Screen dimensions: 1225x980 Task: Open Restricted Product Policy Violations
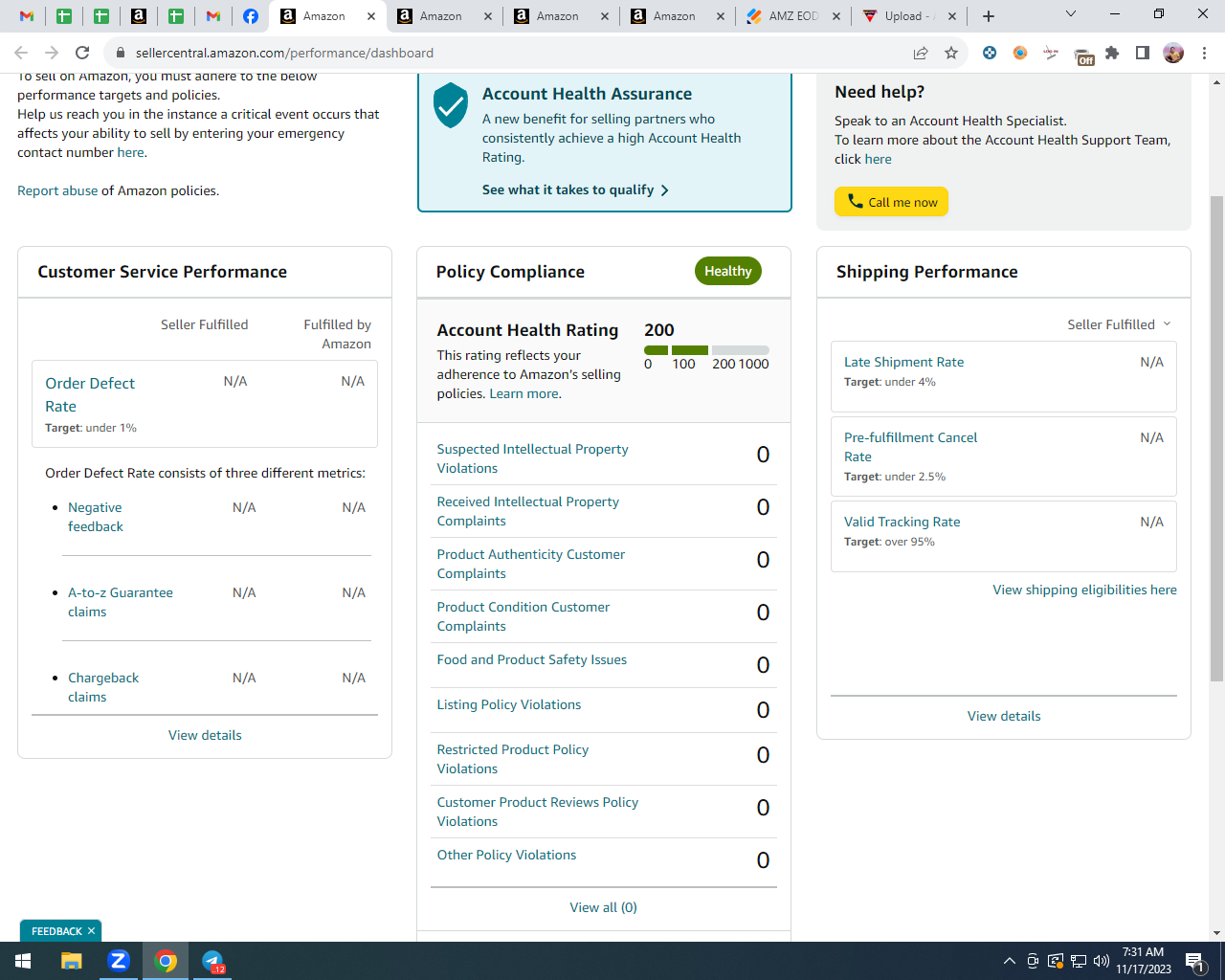(512, 759)
